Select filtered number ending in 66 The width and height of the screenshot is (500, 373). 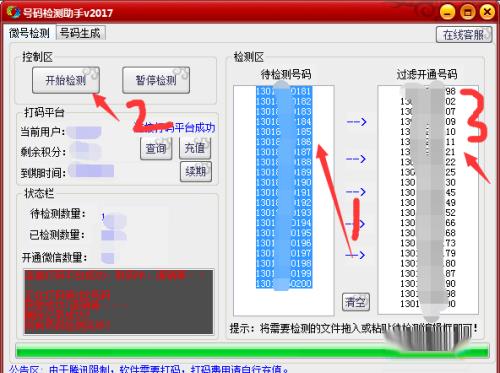428,223
